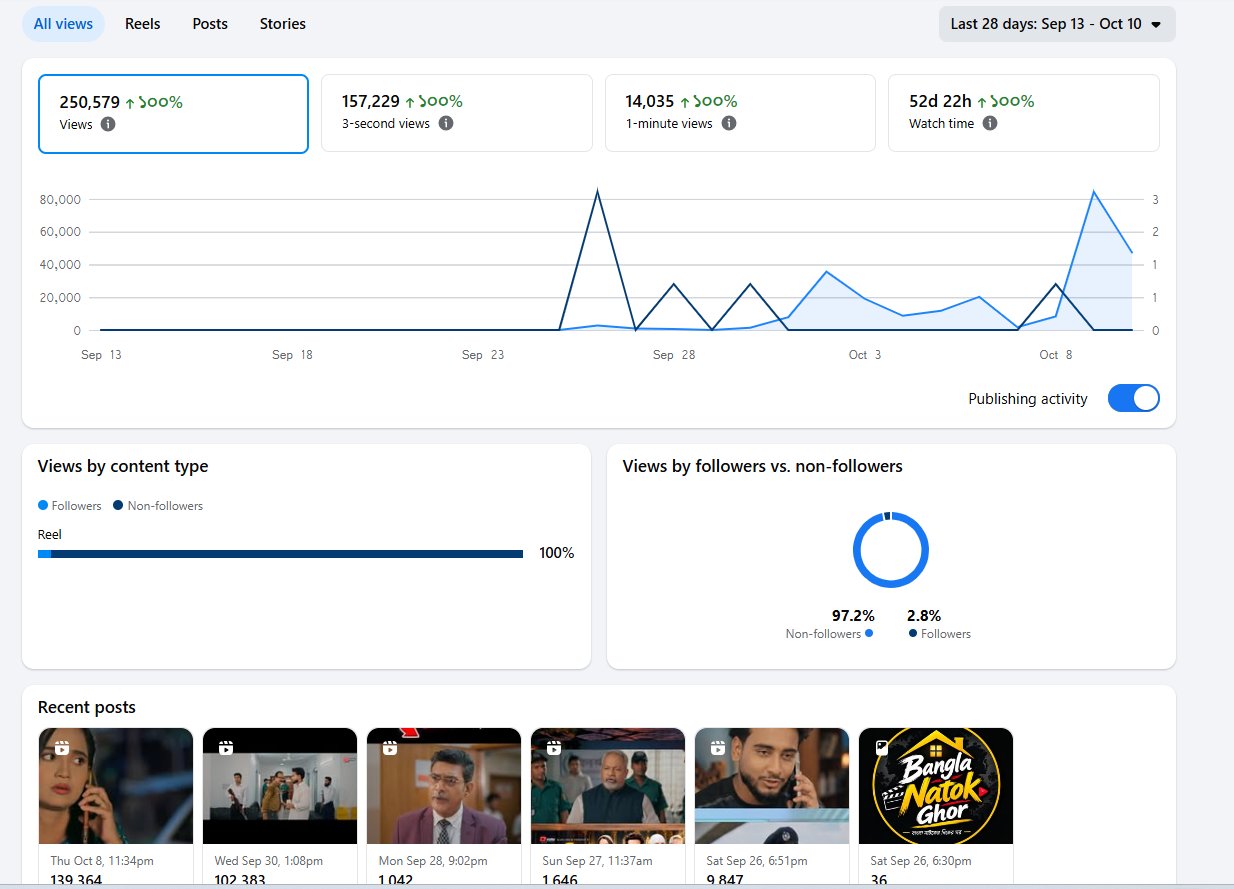
Task: Switch to the Reels tab
Action: (x=142, y=23)
